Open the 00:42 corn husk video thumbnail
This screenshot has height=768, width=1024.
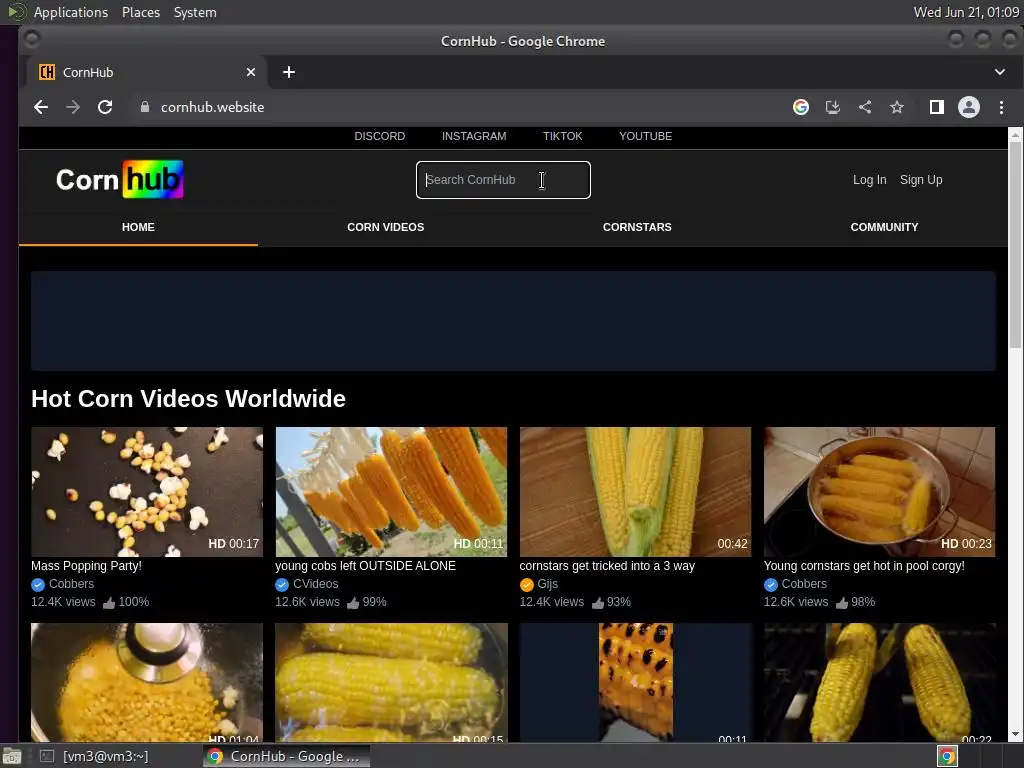[x=635, y=492]
